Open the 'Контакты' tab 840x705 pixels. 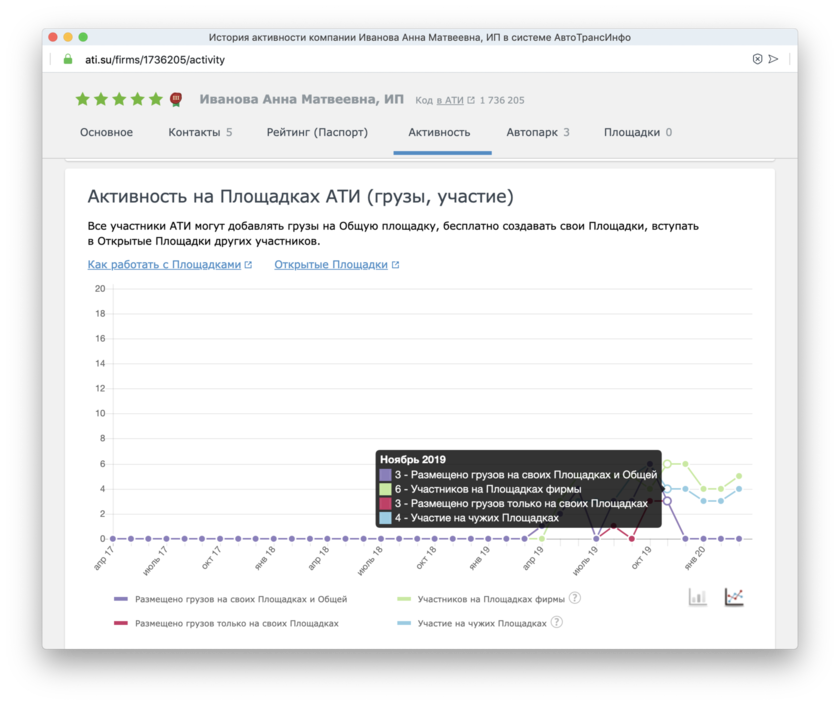point(199,132)
